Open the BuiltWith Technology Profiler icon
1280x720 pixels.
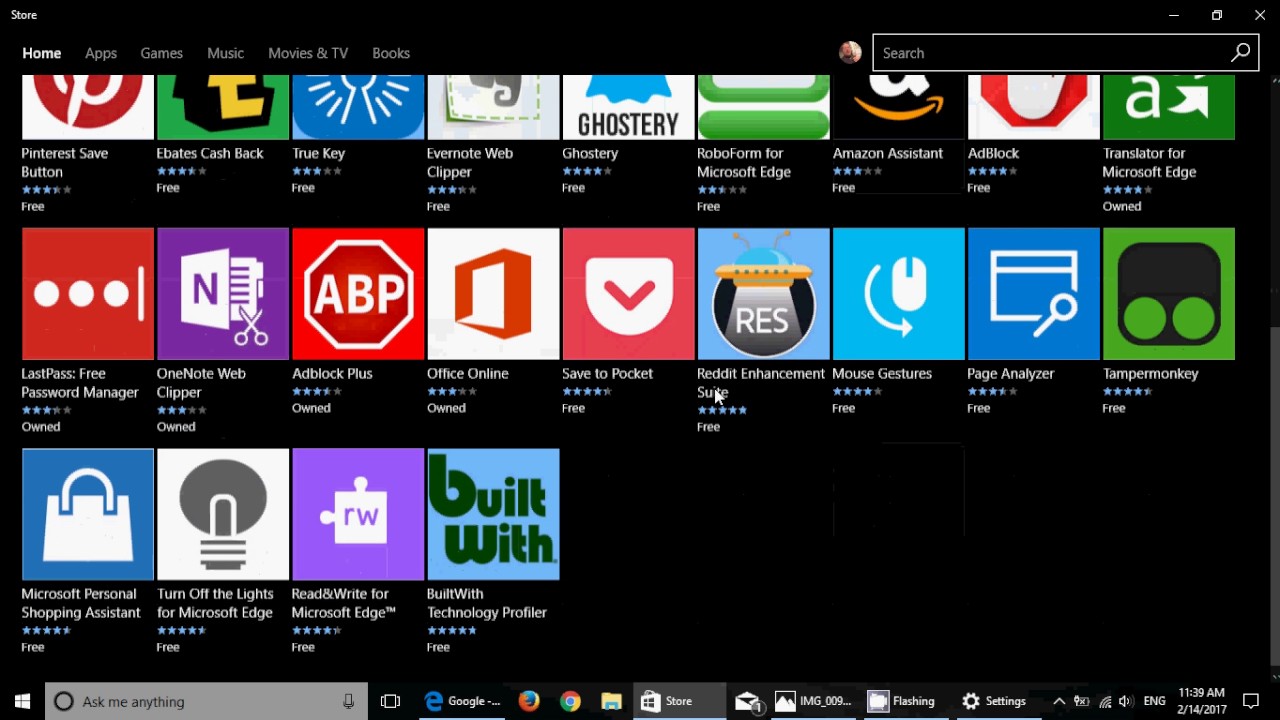click(493, 514)
